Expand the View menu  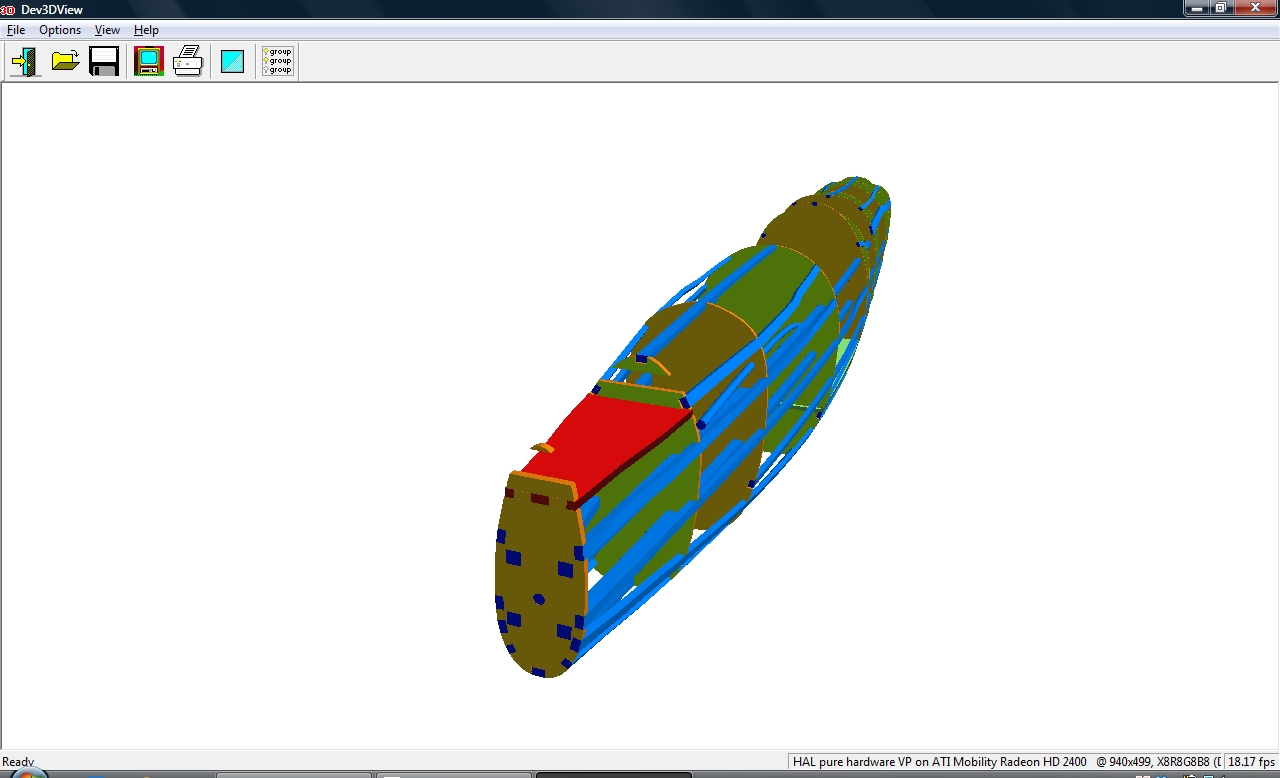point(107,30)
